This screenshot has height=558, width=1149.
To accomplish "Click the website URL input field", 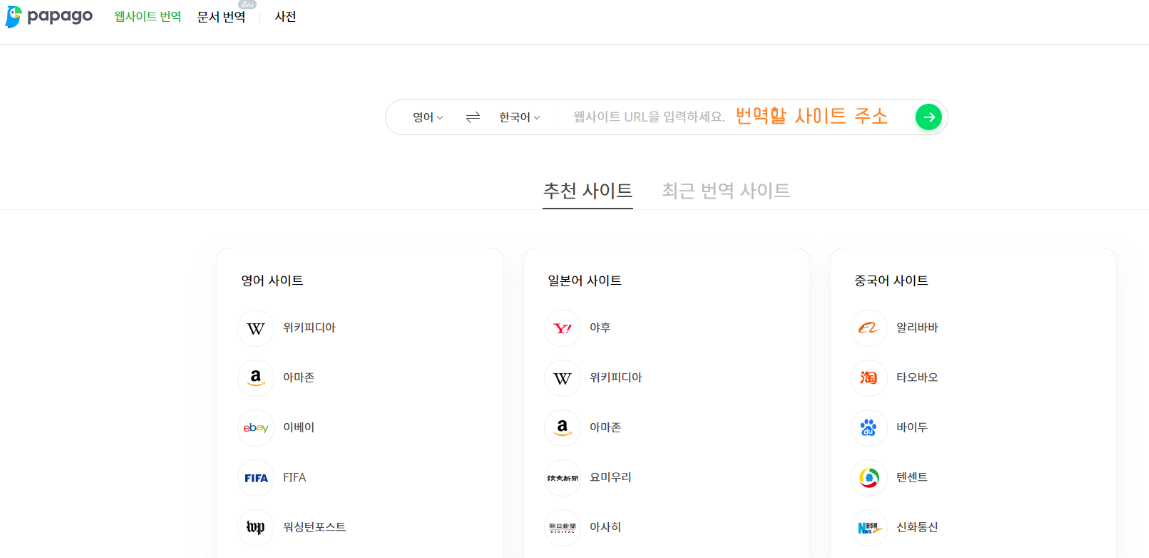I will coord(733,117).
